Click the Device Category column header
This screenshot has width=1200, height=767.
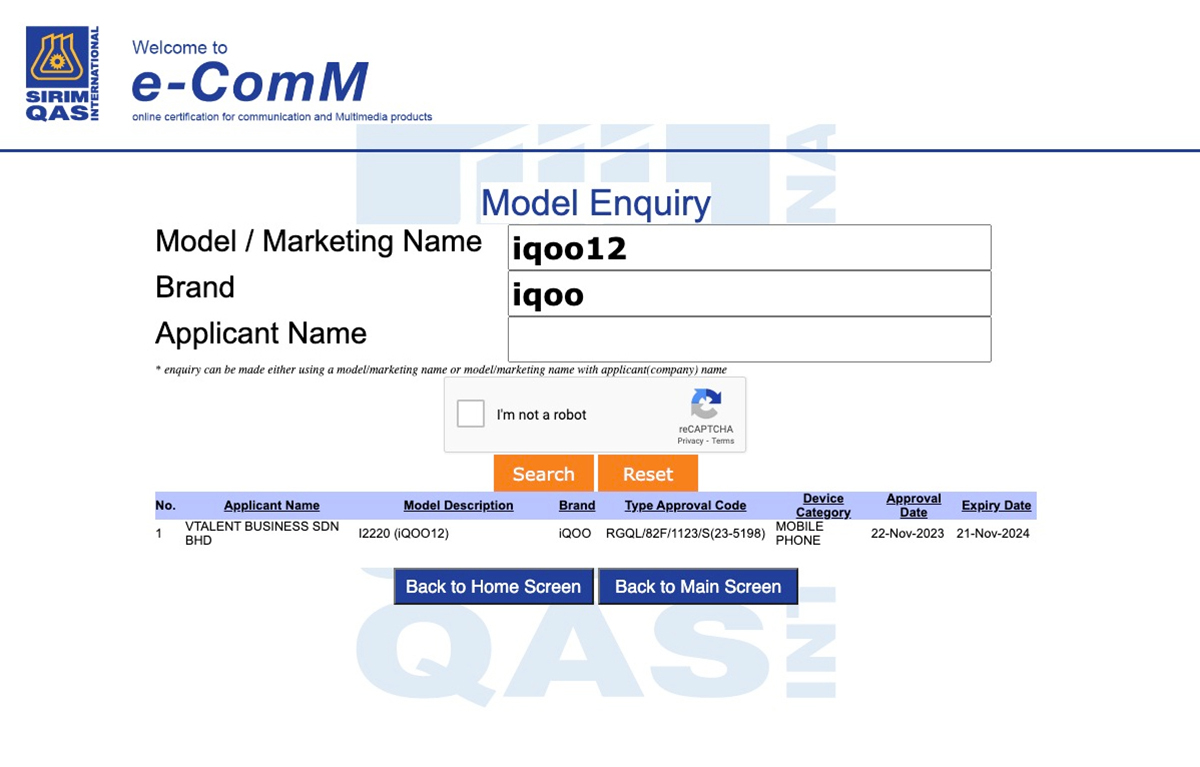tap(823, 506)
